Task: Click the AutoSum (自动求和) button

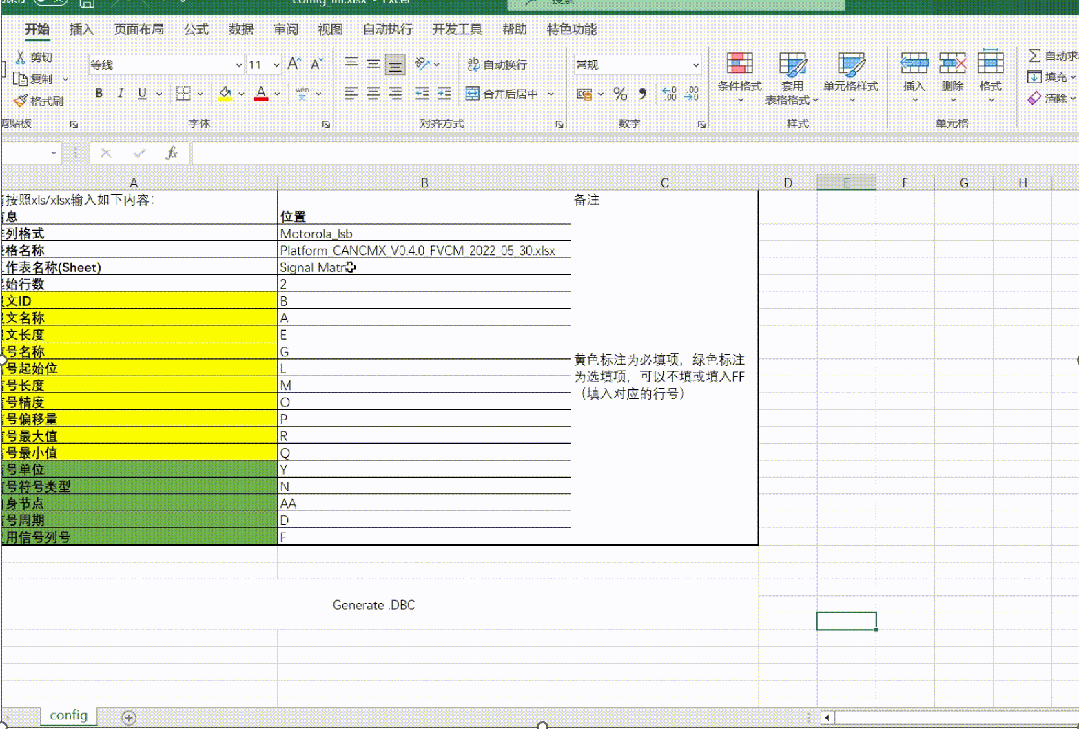Action: click(1053, 56)
